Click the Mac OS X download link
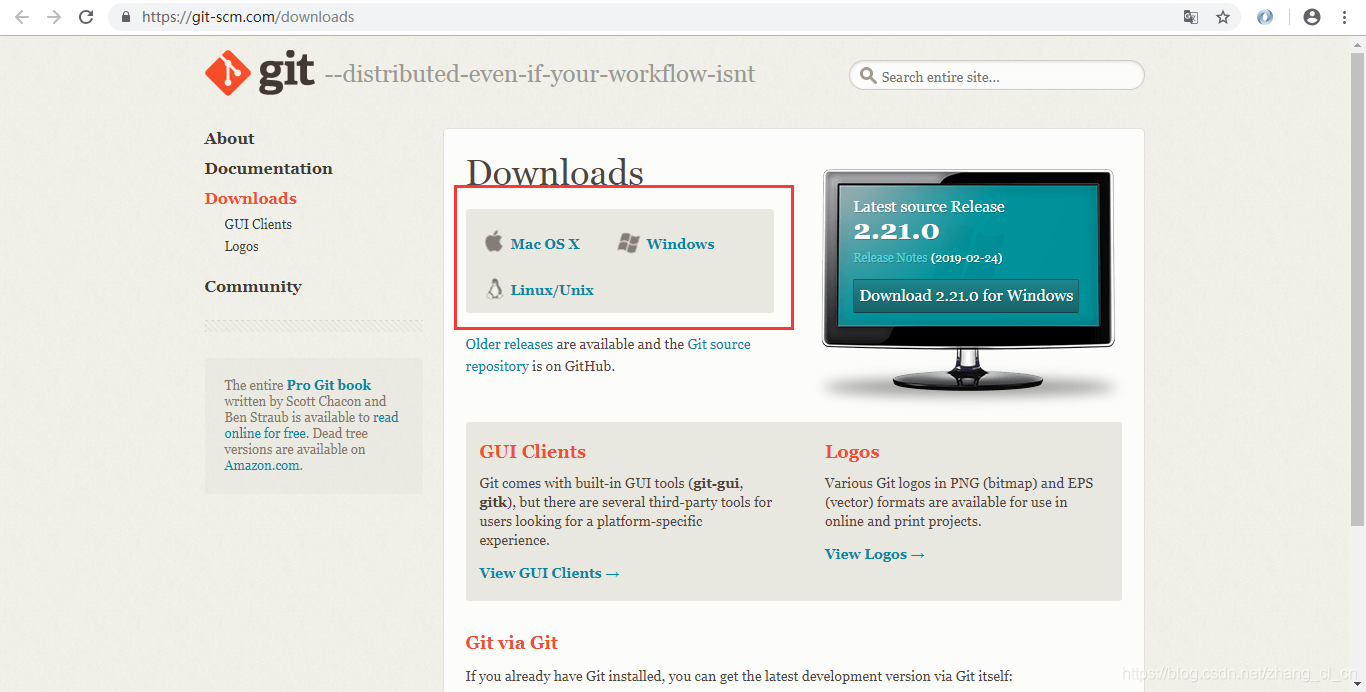 545,244
